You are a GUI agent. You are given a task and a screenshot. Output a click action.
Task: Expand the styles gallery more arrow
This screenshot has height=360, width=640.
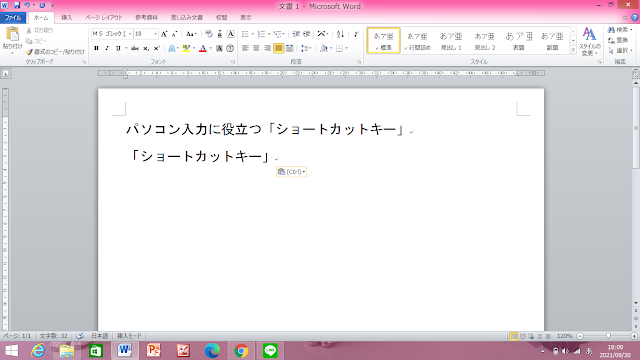(573, 50)
